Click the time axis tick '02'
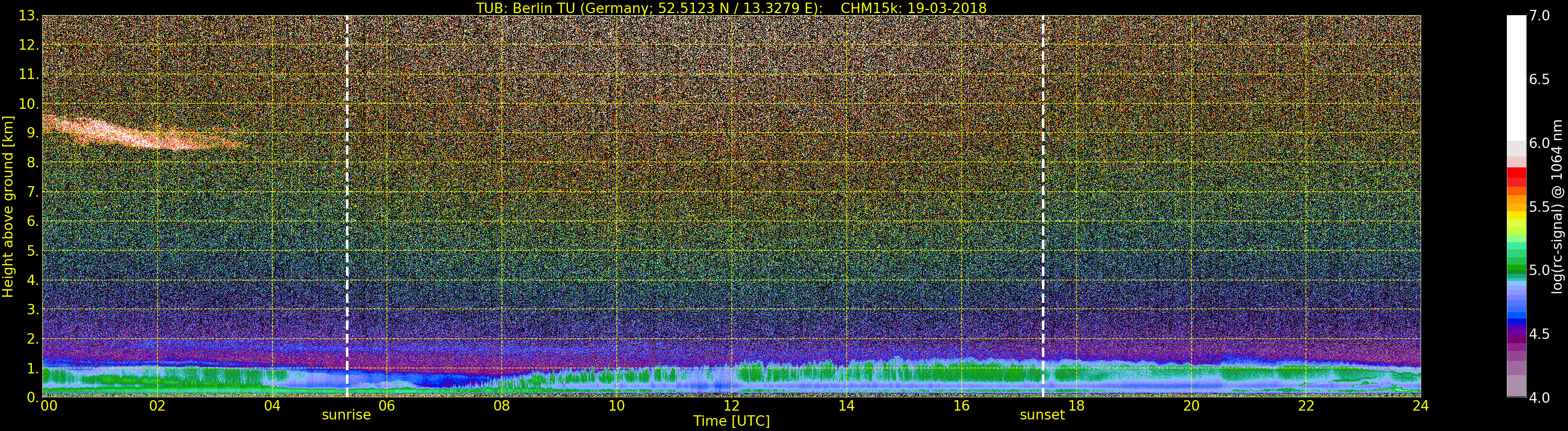Screen dimensions: 1568x431 [157, 405]
